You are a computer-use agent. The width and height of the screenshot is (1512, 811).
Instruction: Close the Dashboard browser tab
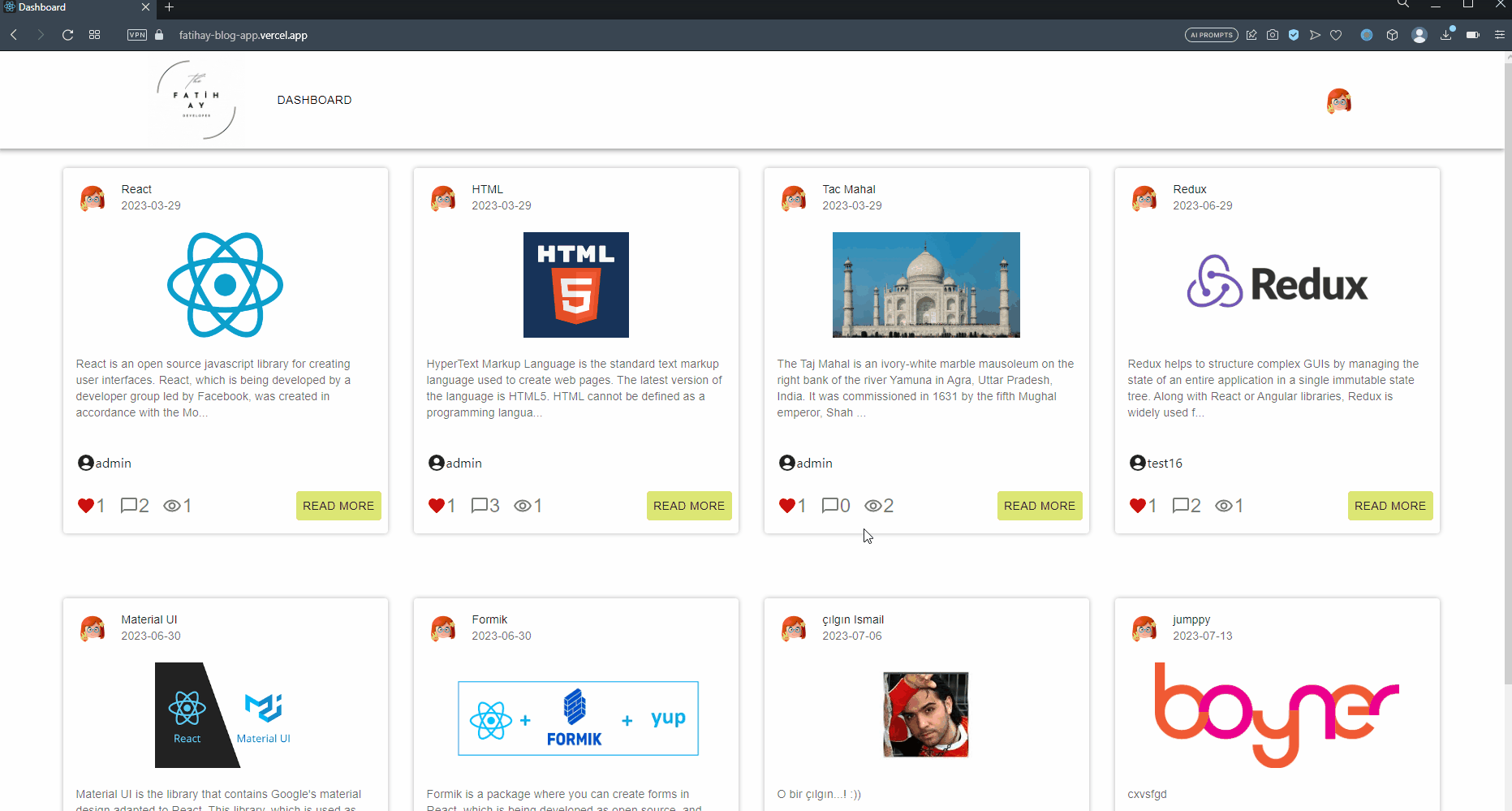tap(145, 7)
